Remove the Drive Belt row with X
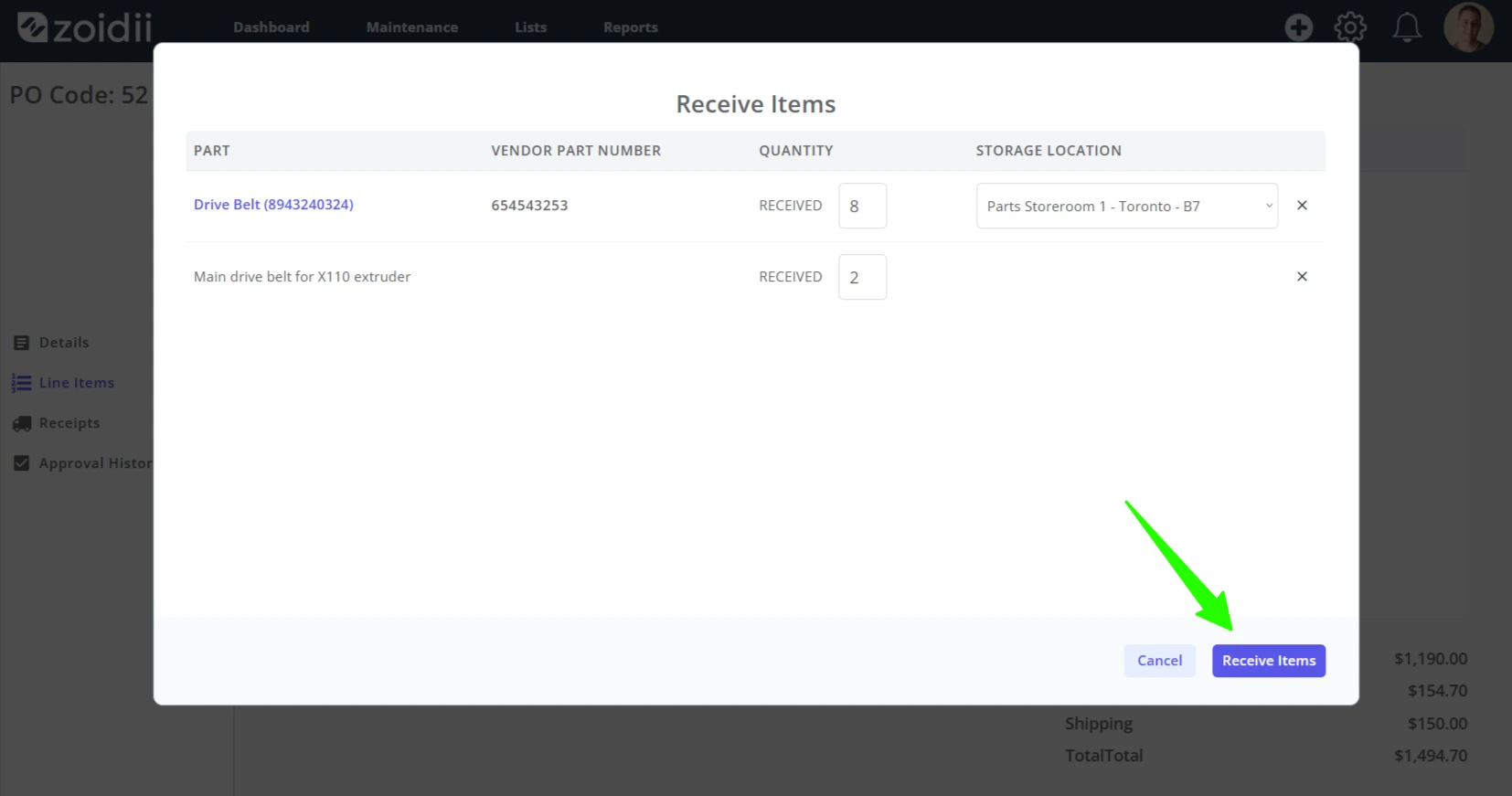The image size is (1512, 796). (x=1302, y=206)
